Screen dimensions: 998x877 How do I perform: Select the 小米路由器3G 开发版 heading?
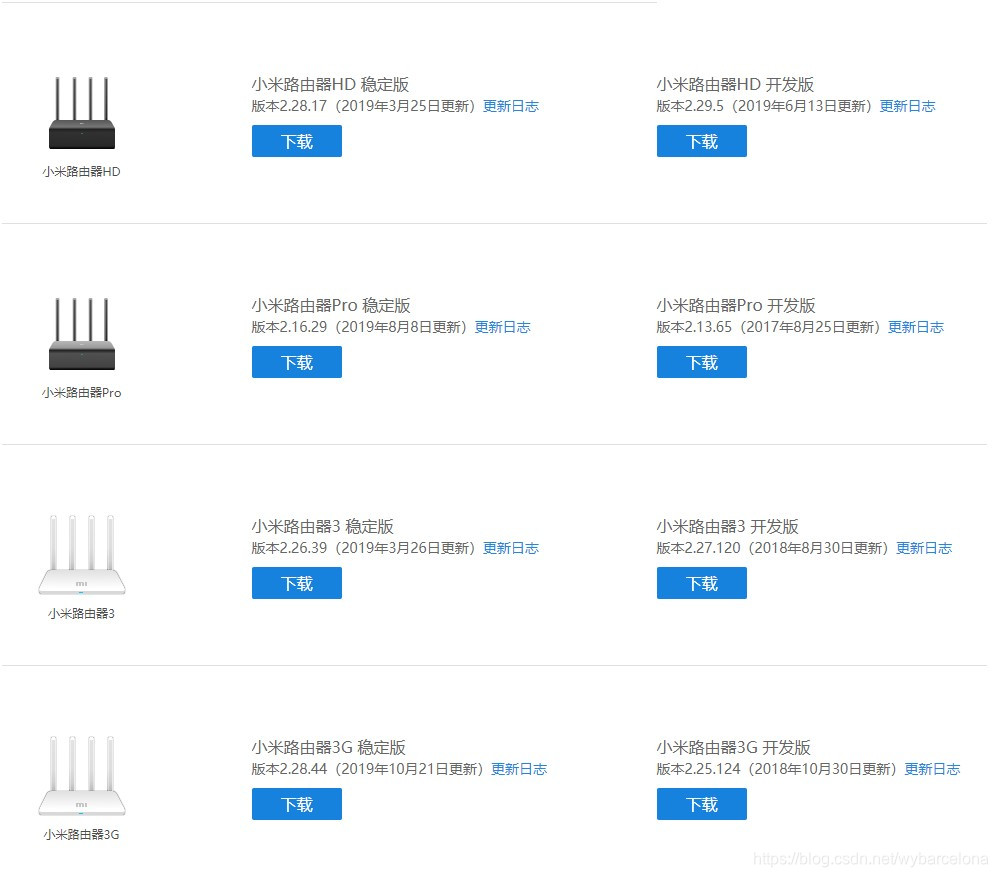point(733,747)
